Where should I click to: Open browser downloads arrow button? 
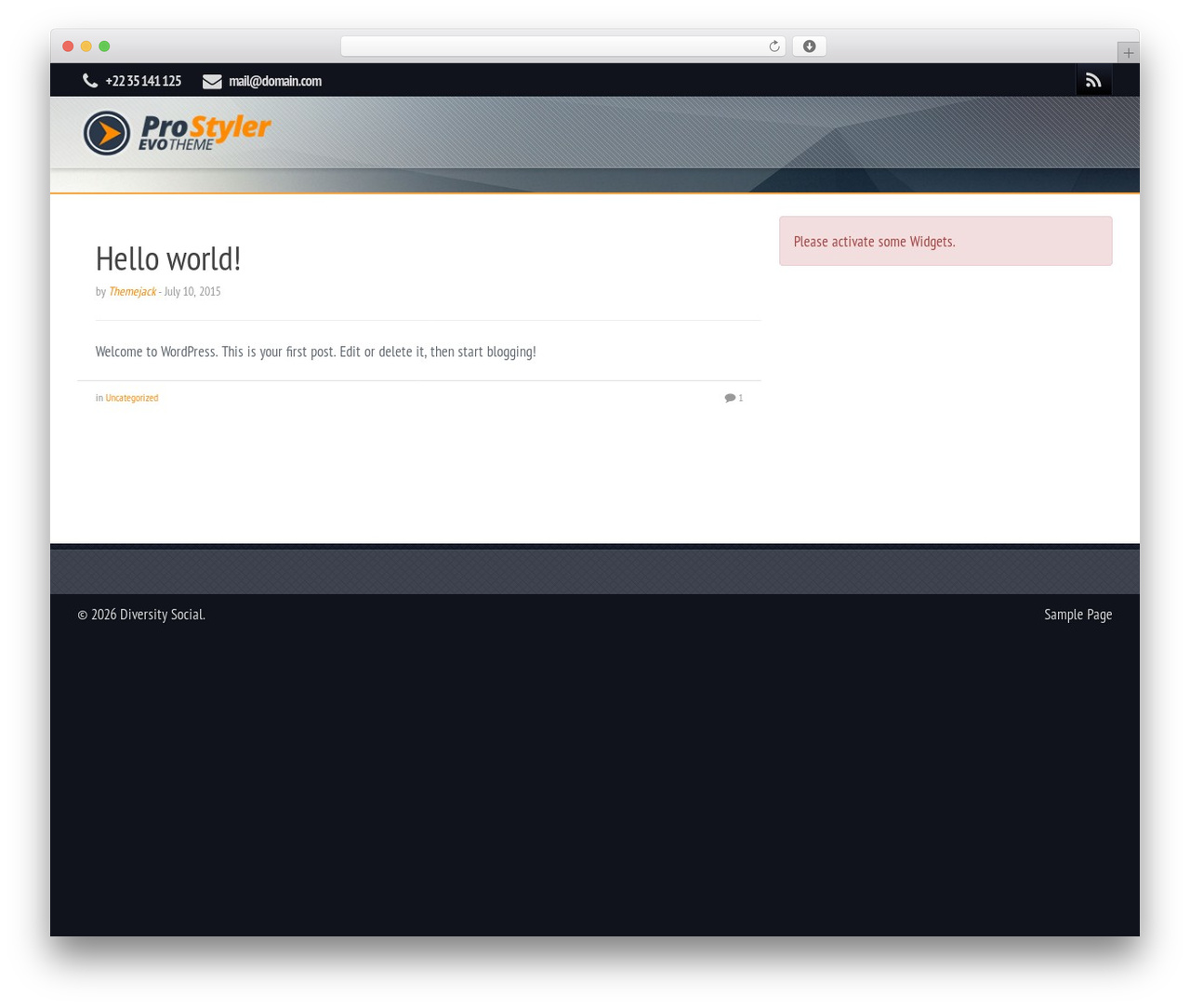809,46
